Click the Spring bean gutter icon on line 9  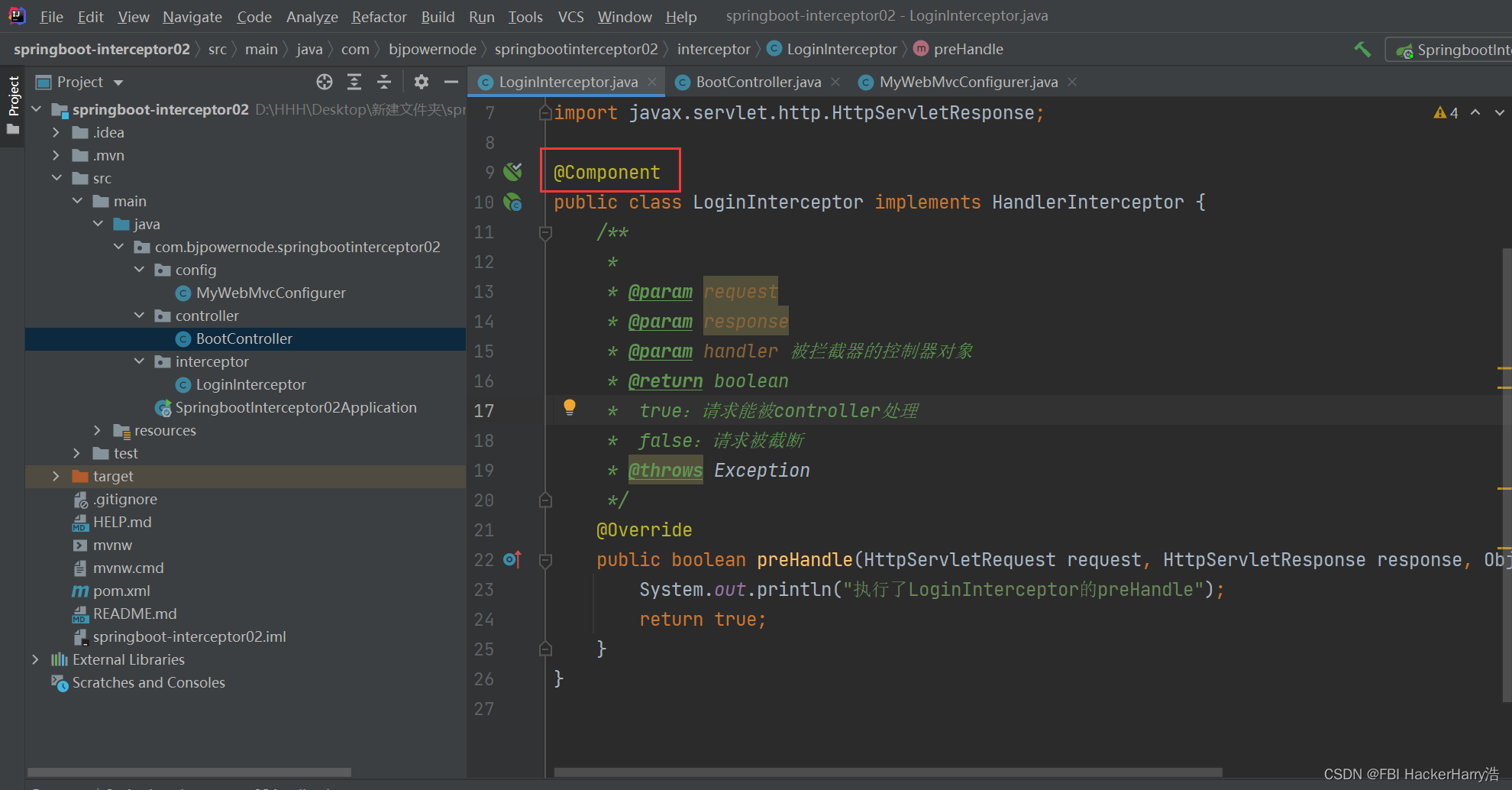[513, 172]
